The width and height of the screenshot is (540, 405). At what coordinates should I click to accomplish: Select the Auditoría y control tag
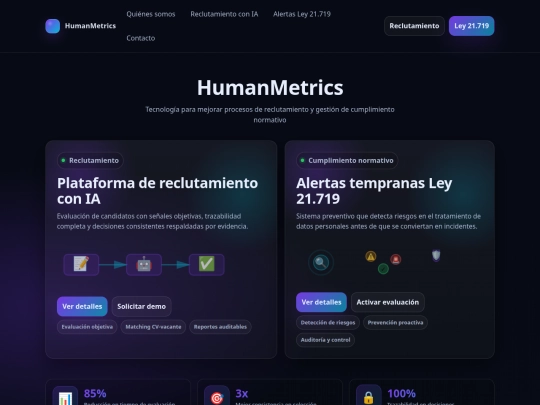[325, 340]
